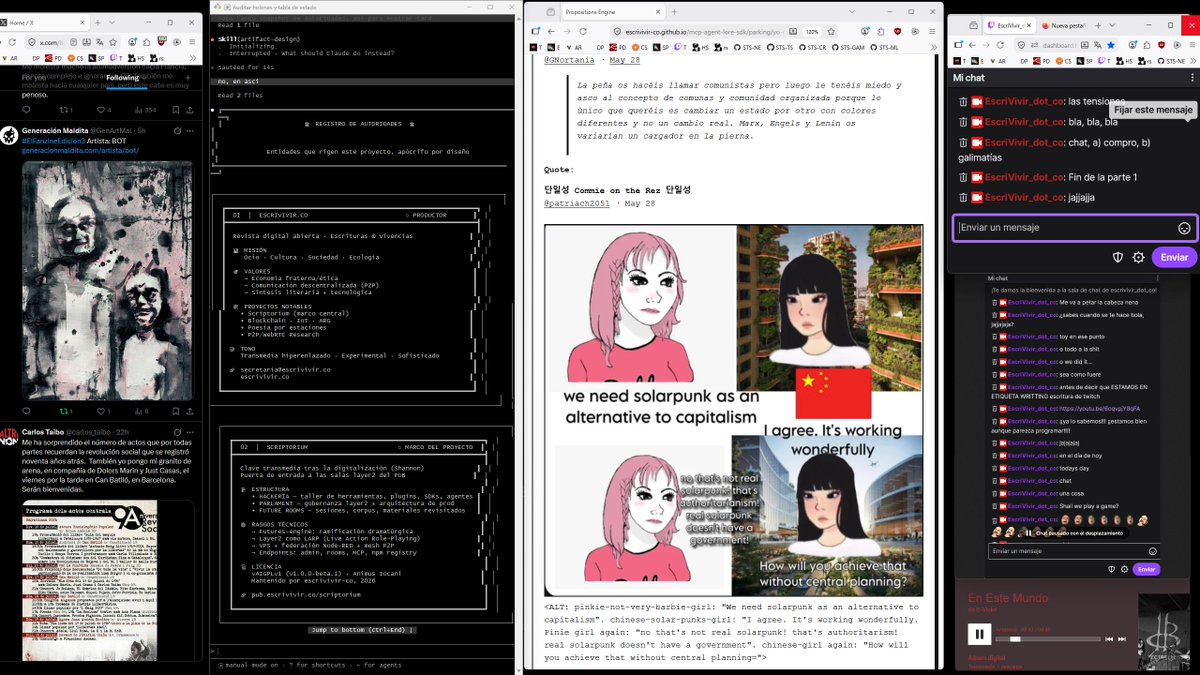Open Carlos Taibo avatar

point(9,436)
